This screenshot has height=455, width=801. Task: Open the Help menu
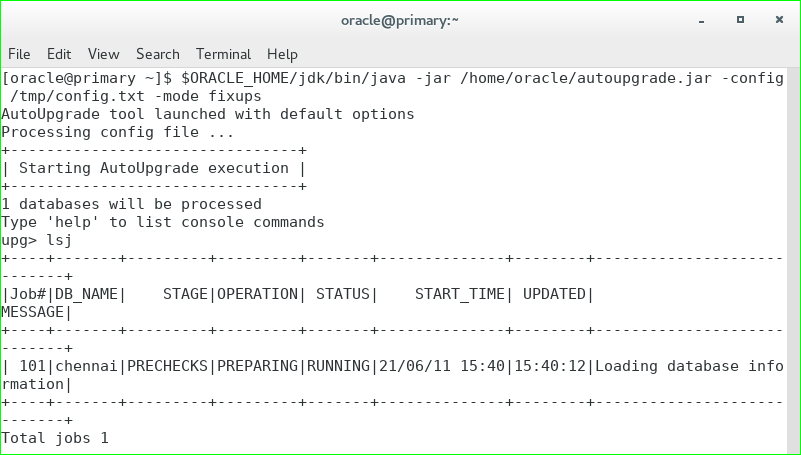tap(282, 54)
